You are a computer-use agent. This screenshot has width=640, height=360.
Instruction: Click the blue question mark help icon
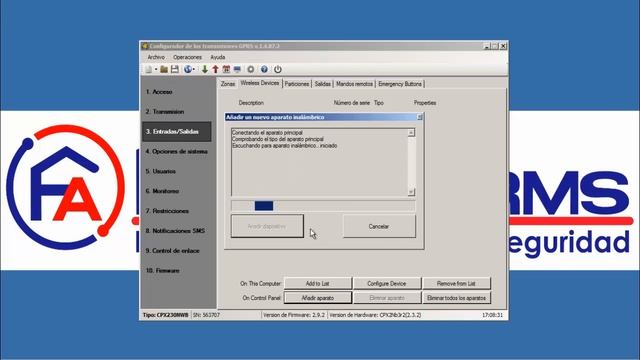click(264, 69)
